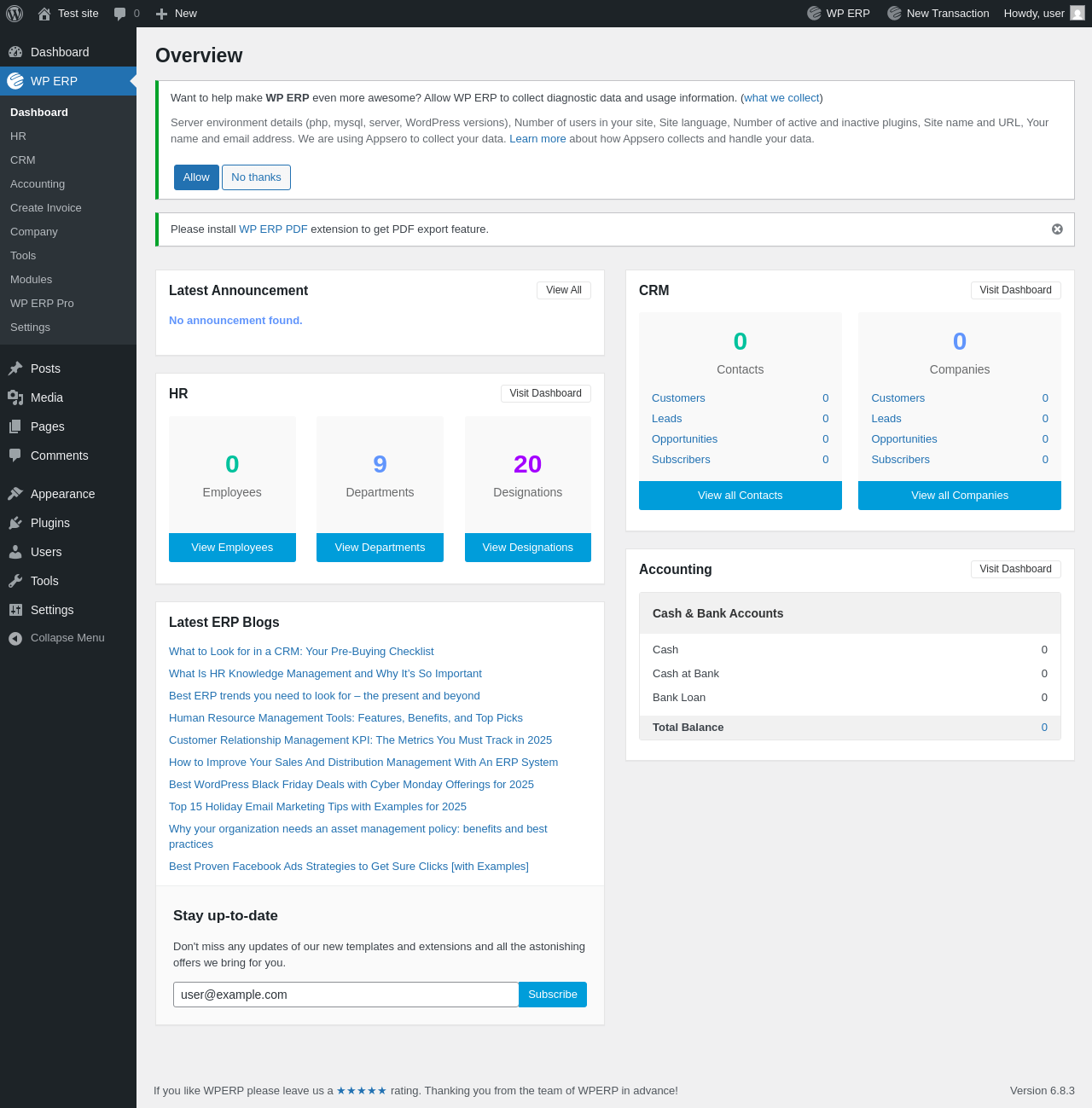The image size is (1092, 1108).
Task: Click the View Designations button
Action: click(x=528, y=548)
